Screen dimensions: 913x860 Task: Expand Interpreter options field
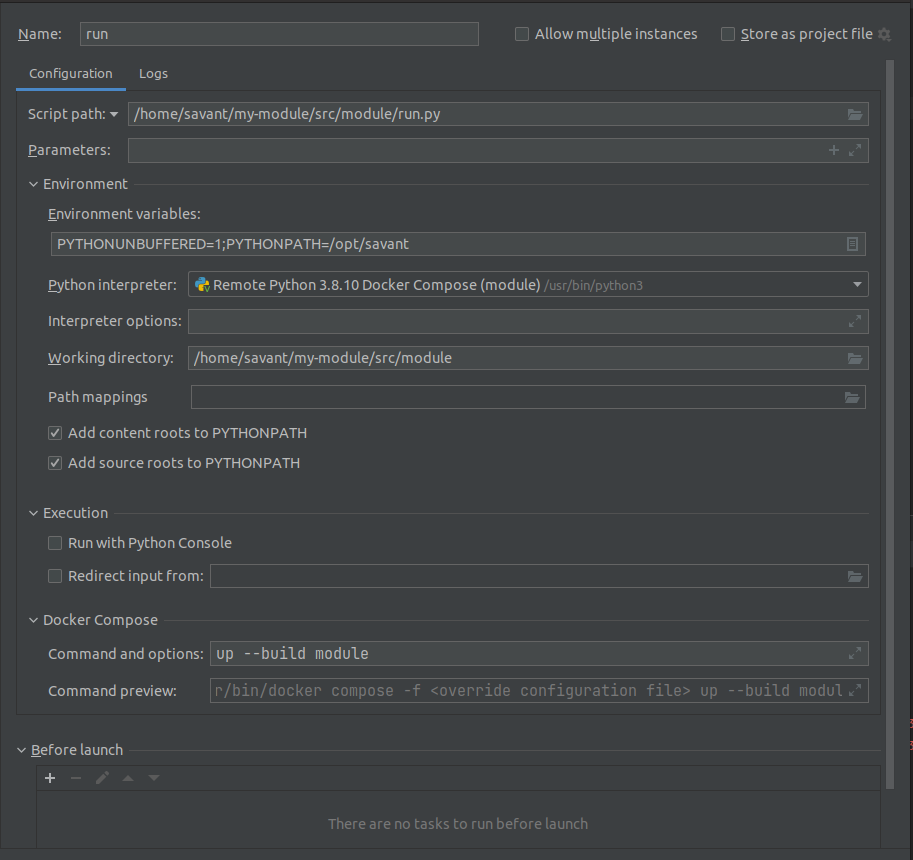tap(855, 321)
